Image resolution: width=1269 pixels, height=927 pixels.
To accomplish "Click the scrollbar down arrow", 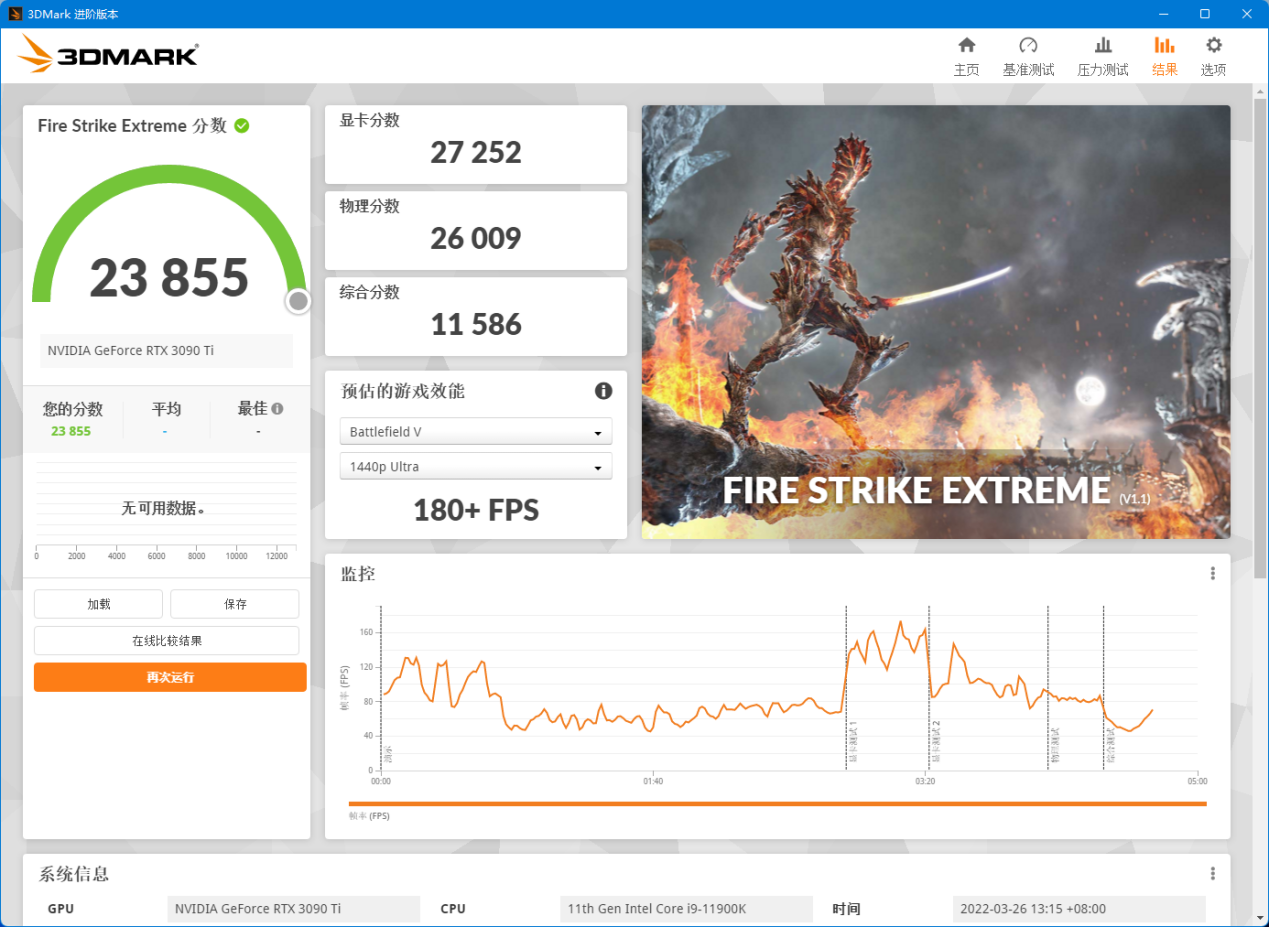I will click(x=1260, y=917).
